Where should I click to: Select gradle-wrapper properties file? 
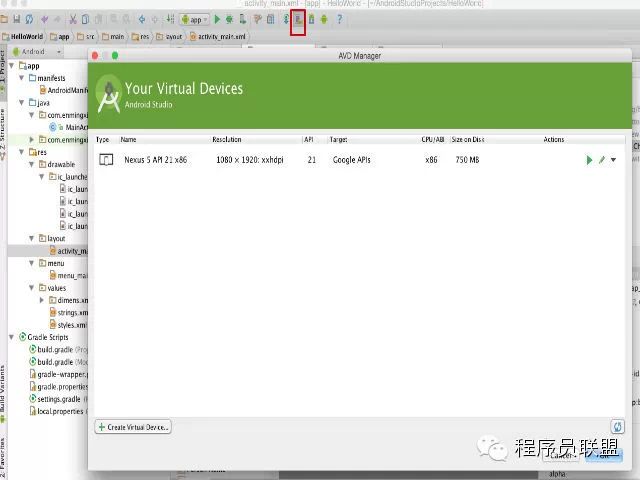click(x=58, y=374)
